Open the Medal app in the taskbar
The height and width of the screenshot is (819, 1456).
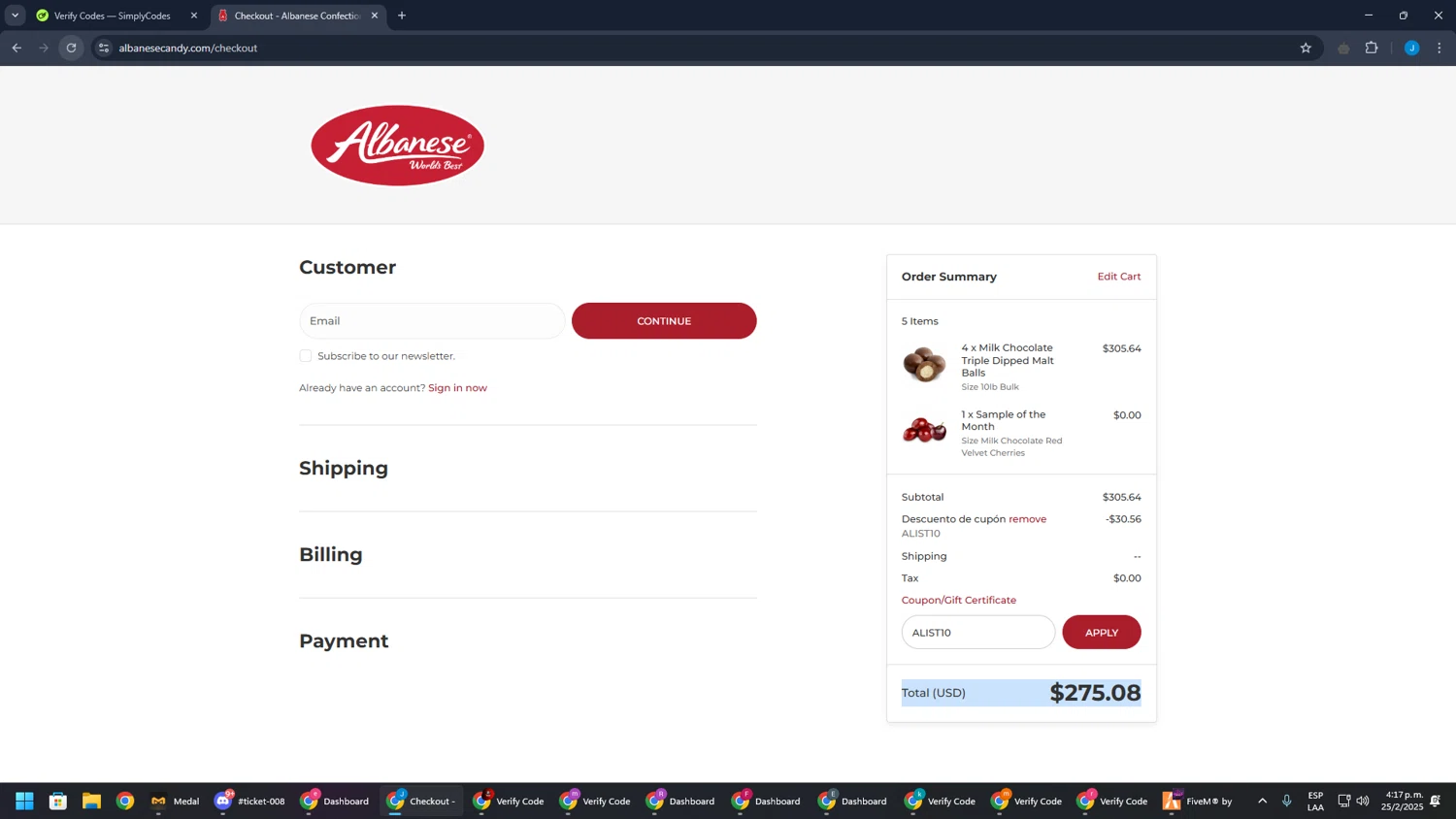pyautogui.click(x=175, y=801)
